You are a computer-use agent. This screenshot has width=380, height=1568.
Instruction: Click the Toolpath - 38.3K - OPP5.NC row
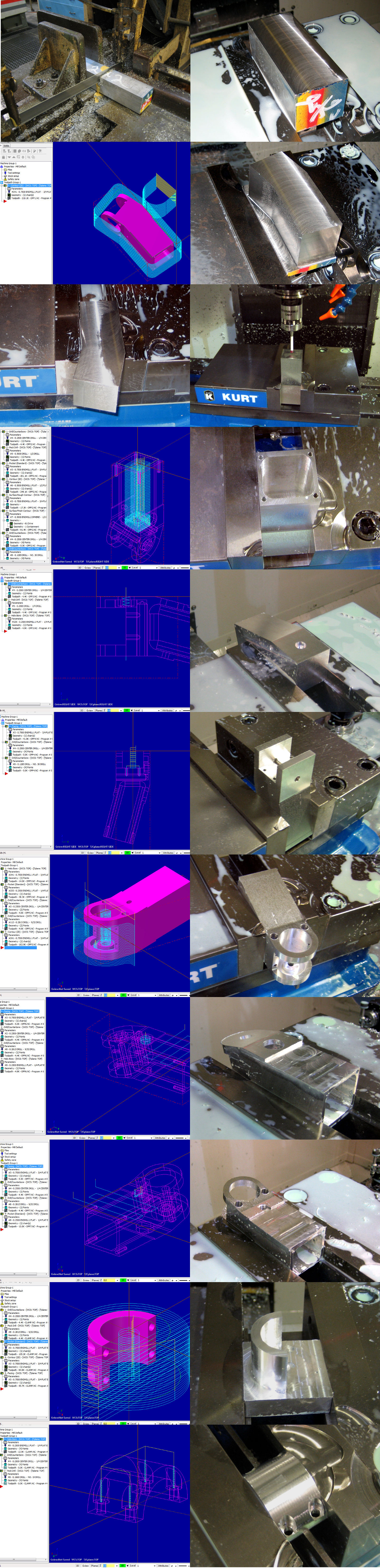point(27,897)
